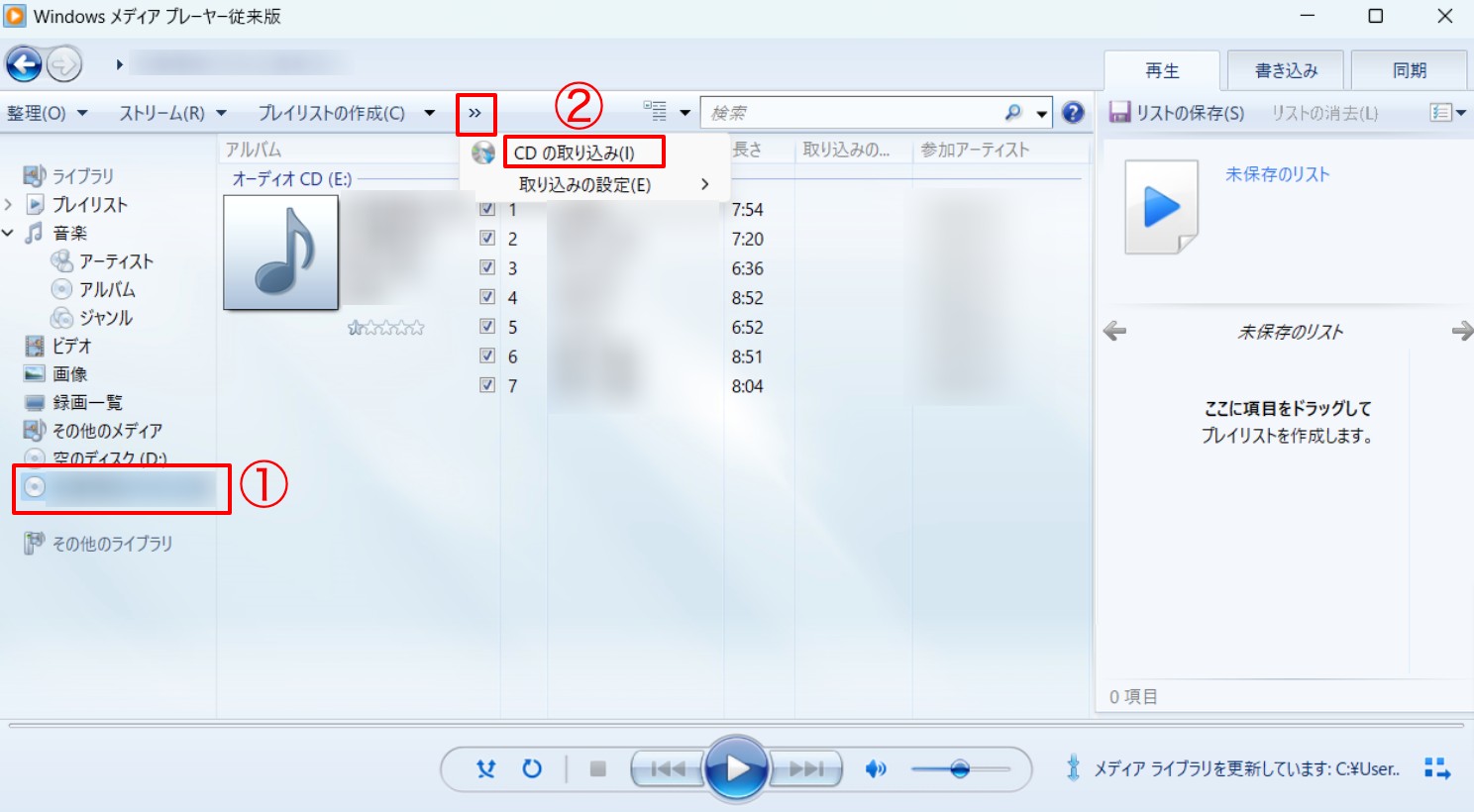The height and width of the screenshot is (812, 1474).
Task: Switch to the 同期 tab
Action: [x=1409, y=70]
